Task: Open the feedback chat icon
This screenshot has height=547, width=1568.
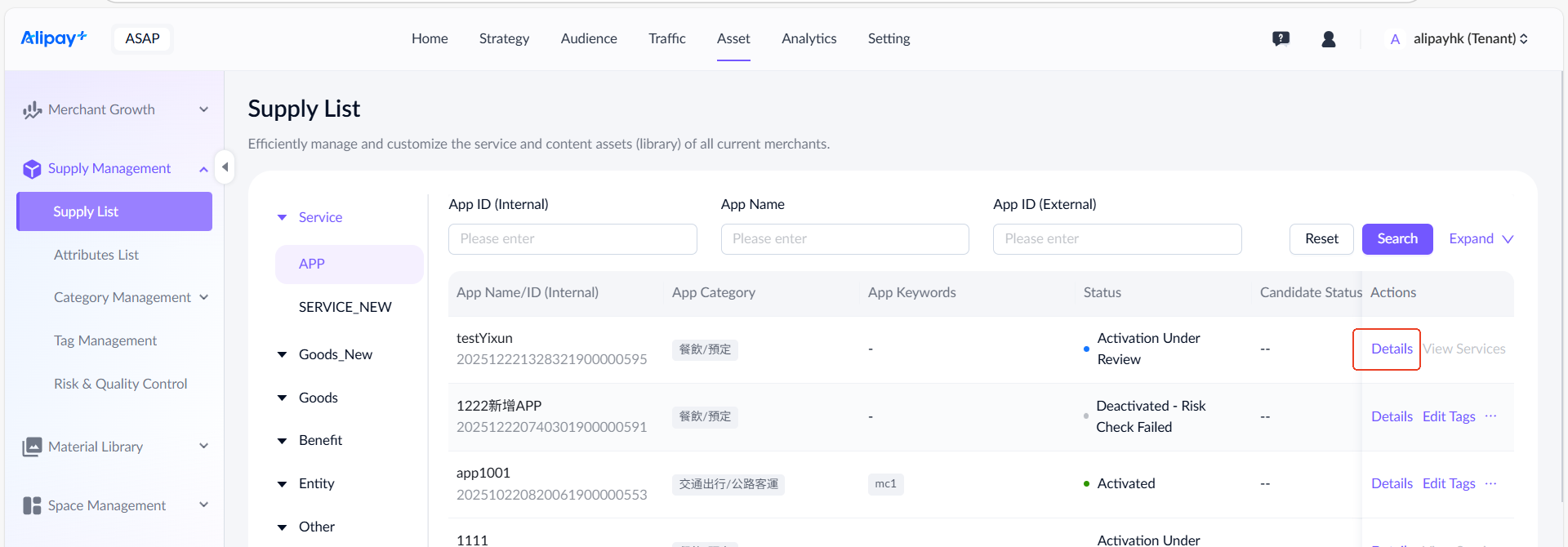Action: coord(1281,38)
